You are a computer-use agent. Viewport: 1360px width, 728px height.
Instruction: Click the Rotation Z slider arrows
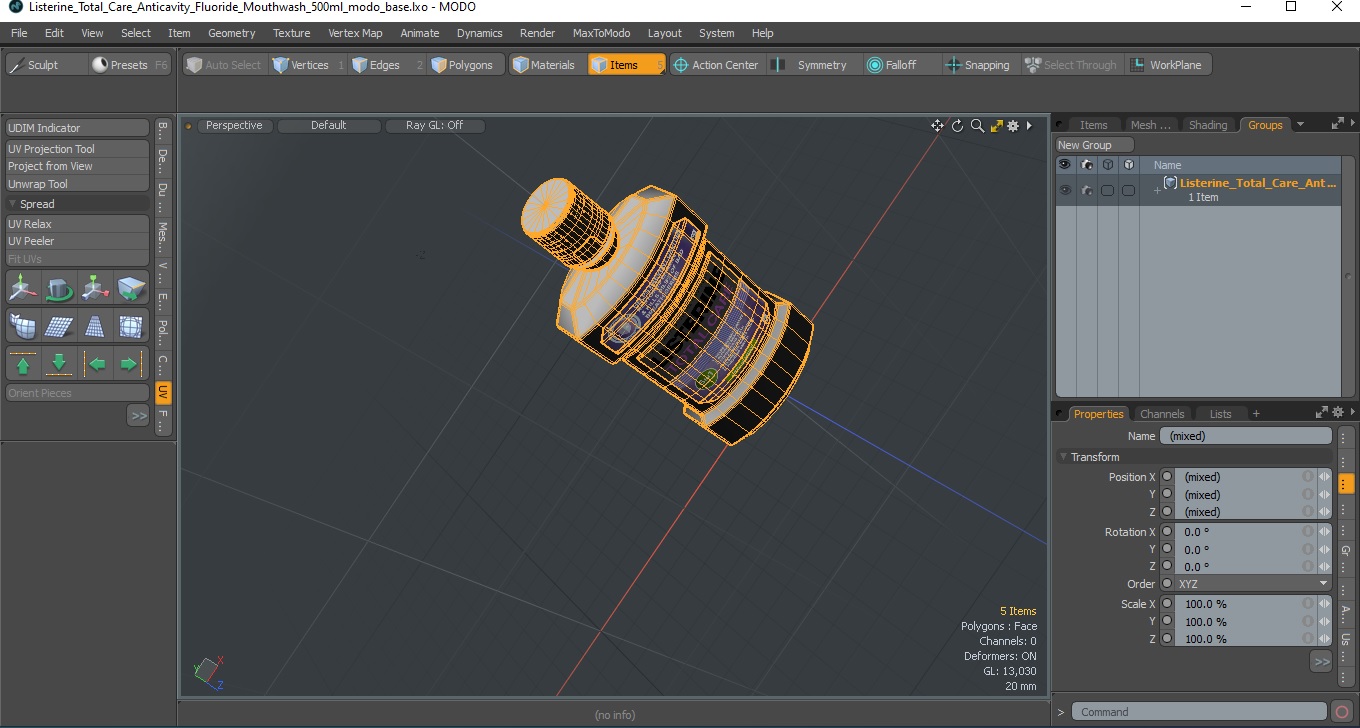tap(1324, 566)
